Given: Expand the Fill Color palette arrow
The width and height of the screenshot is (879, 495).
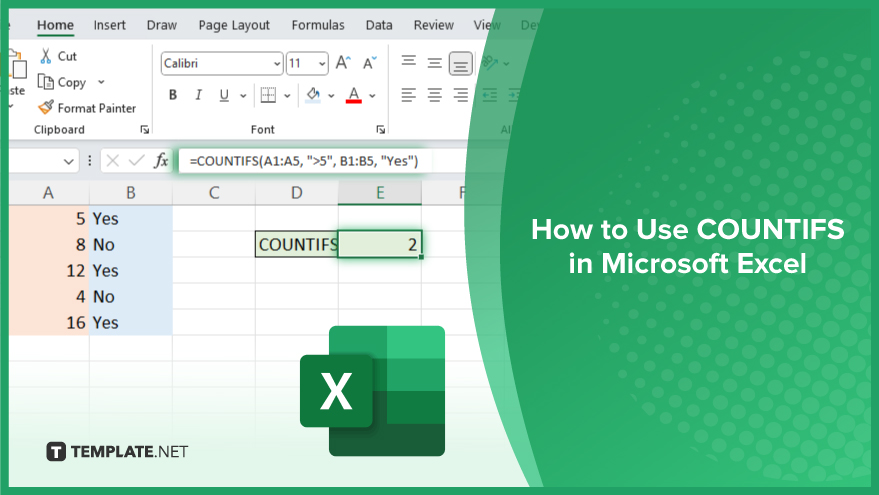Looking at the screenshot, I should tap(331, 96).
